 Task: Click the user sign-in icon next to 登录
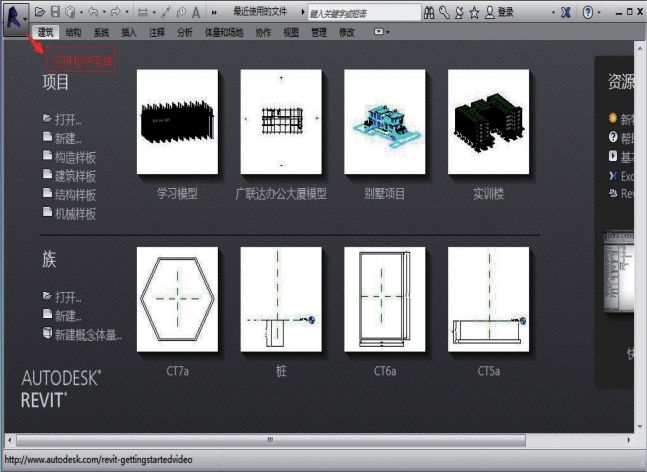point(490,12)
